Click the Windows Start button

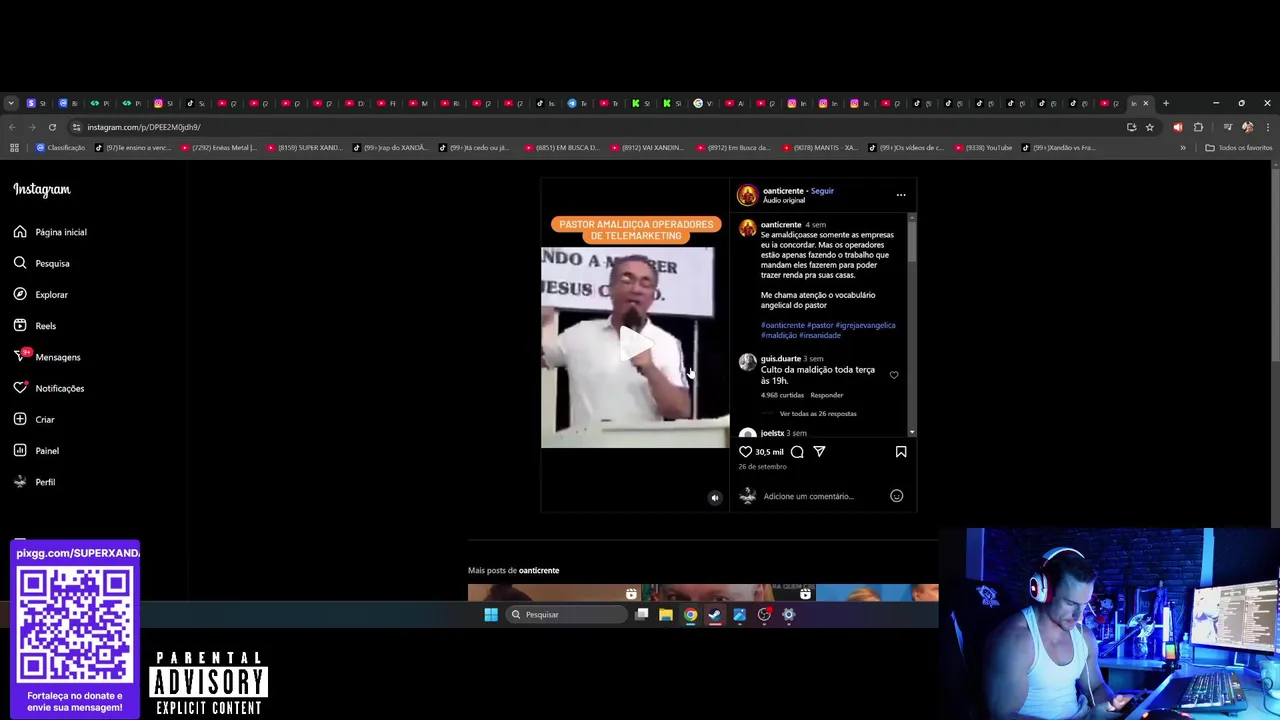(491, 615)
